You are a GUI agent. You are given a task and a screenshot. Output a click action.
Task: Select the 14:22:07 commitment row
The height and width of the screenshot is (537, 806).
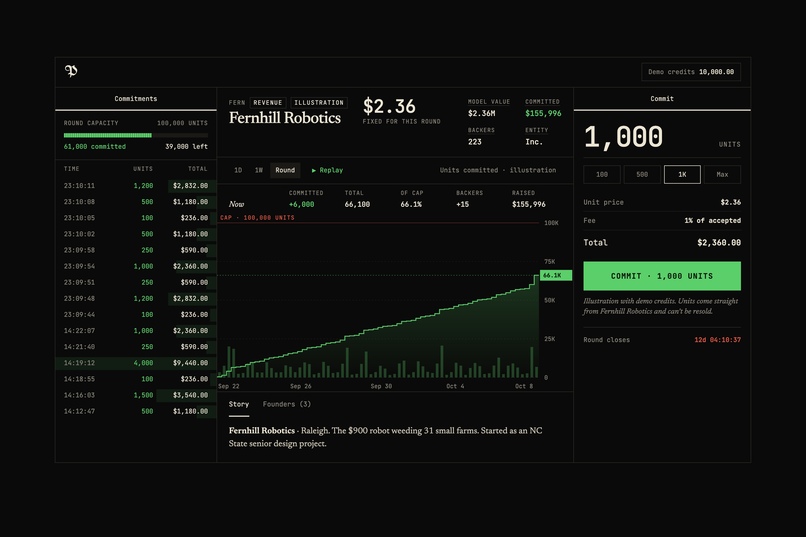(136, 330)
